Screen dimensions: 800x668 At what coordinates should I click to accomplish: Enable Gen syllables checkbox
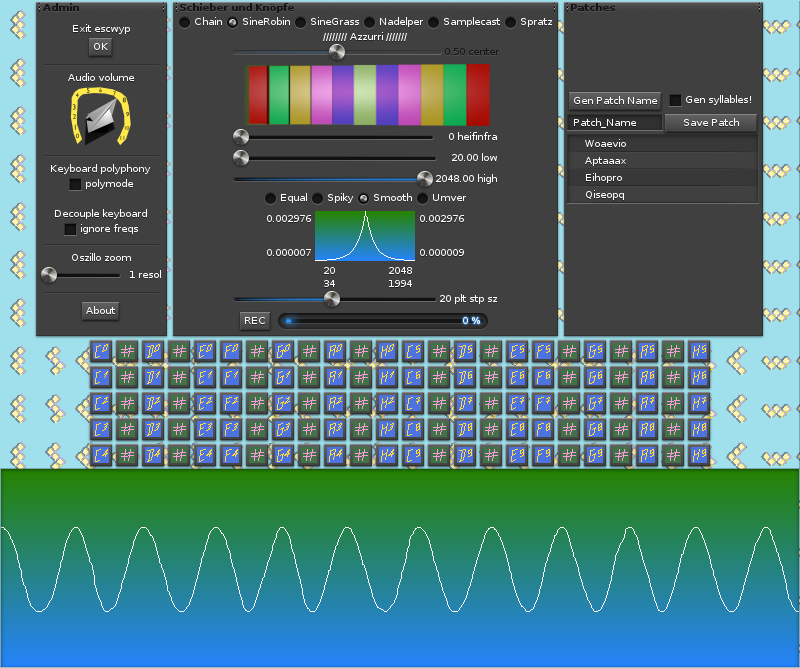click(x=676, y=100)
